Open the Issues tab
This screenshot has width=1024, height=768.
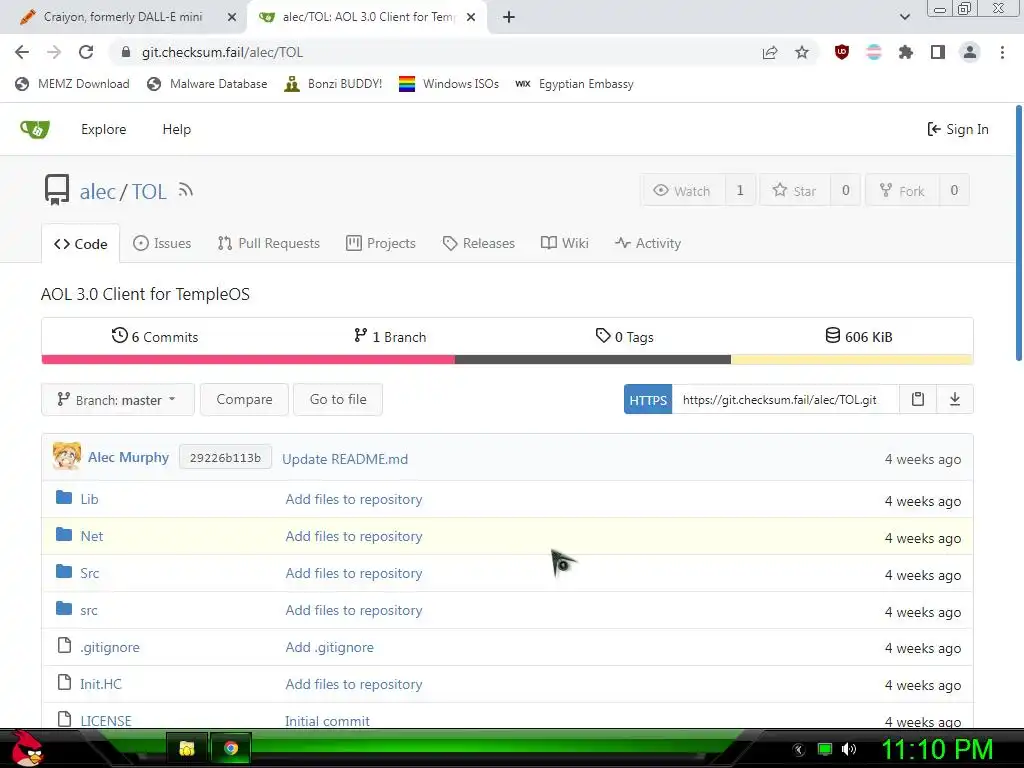click(162, 244)
